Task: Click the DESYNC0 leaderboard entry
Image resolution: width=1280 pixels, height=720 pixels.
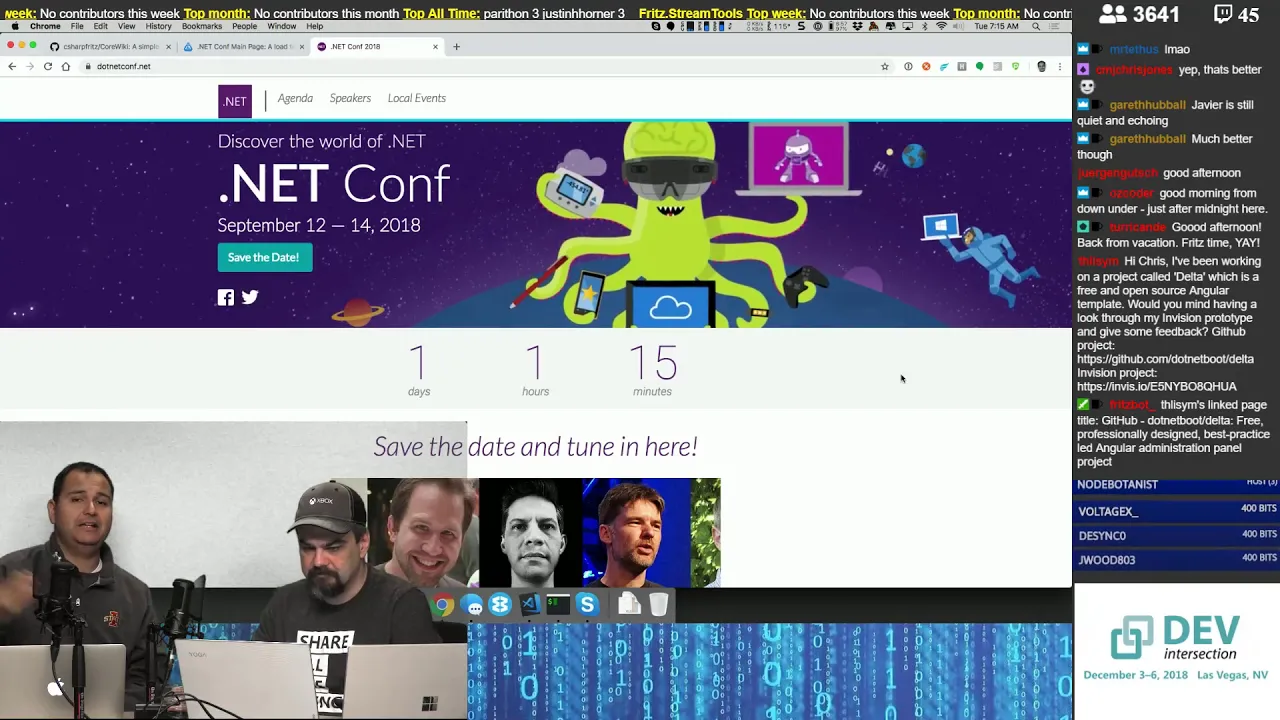Action: [x=1176, y=536]
